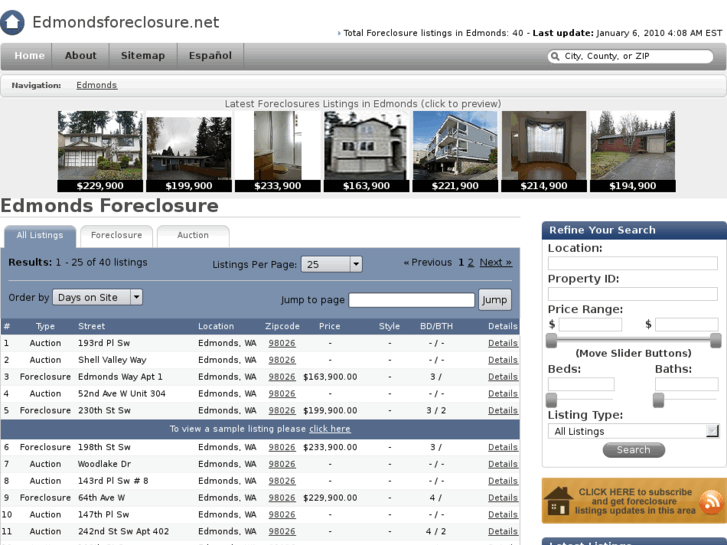
Task: Preview the $229,900 listing thumbnail
Action: [100, 151]
